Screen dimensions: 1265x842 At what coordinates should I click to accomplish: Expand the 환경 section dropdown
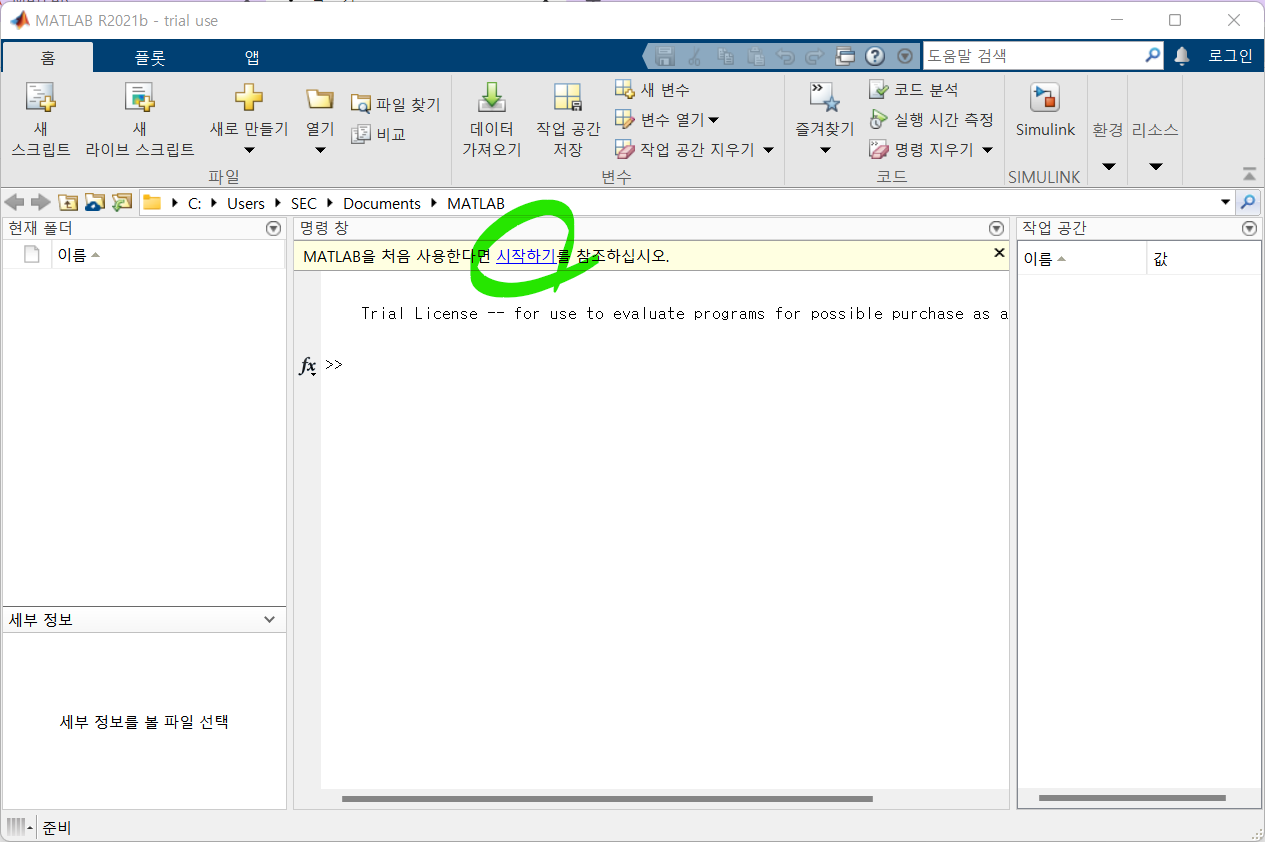(1108, 167)
